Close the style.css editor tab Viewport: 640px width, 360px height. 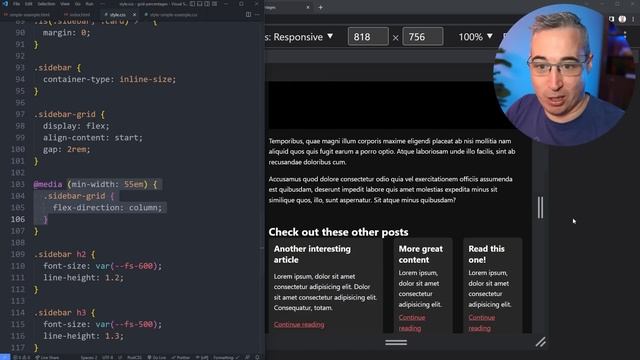pyautogui.click(x=134, y=15)
